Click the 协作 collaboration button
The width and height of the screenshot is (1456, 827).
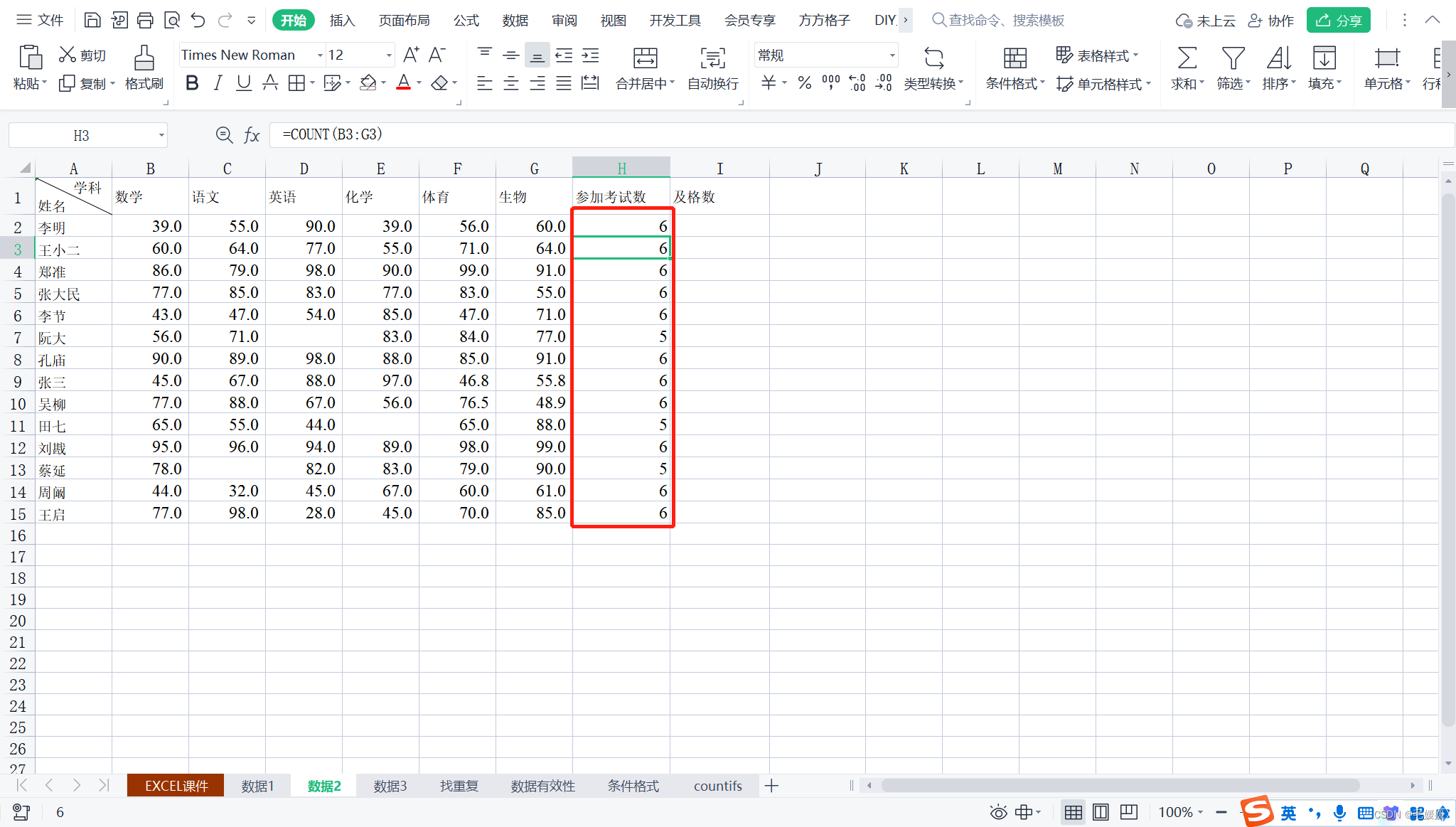tap(1271, 20)
